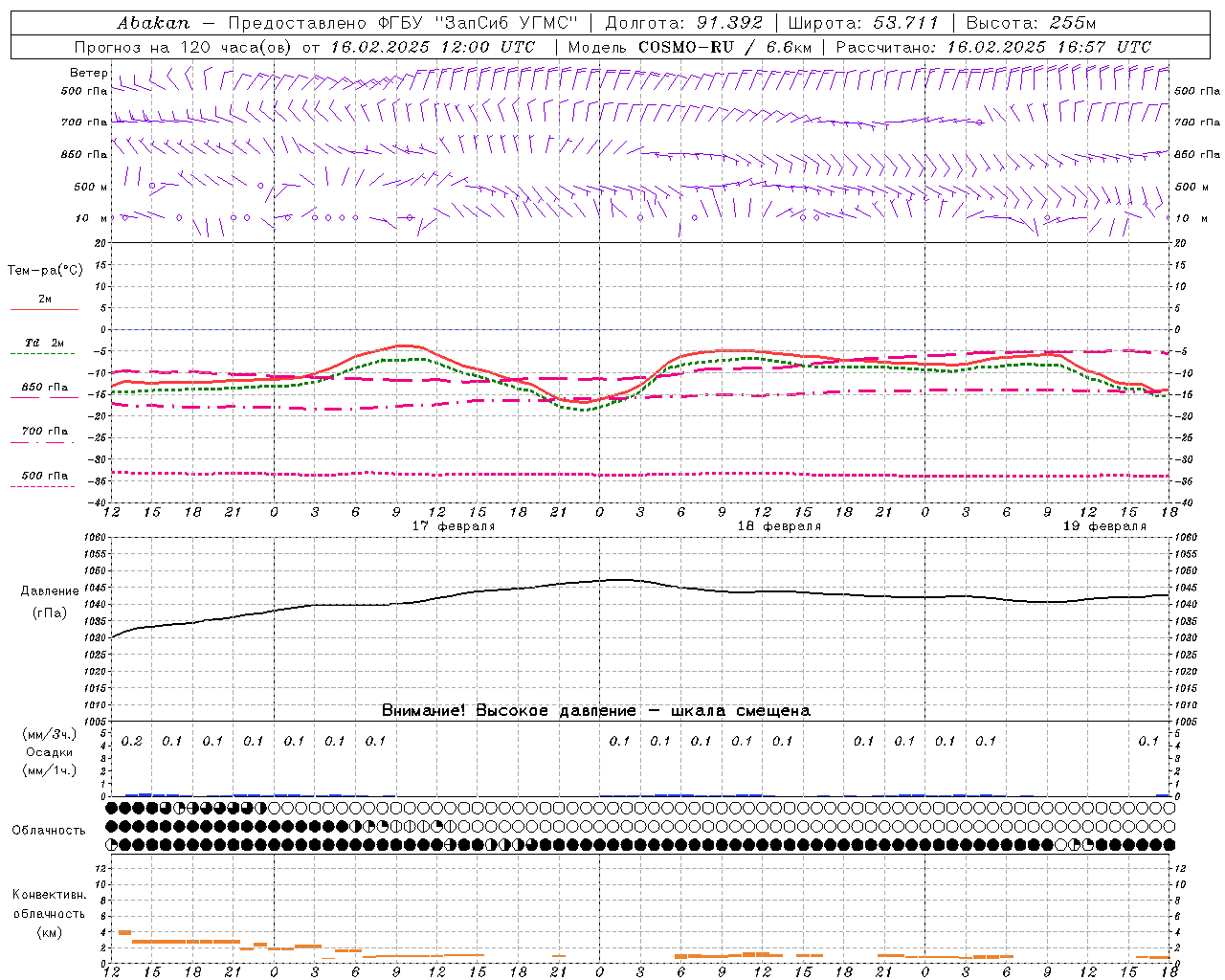Click the Модель COSMO-RU / 6.6км label
1225x980 pixels.
pos(689,47)
